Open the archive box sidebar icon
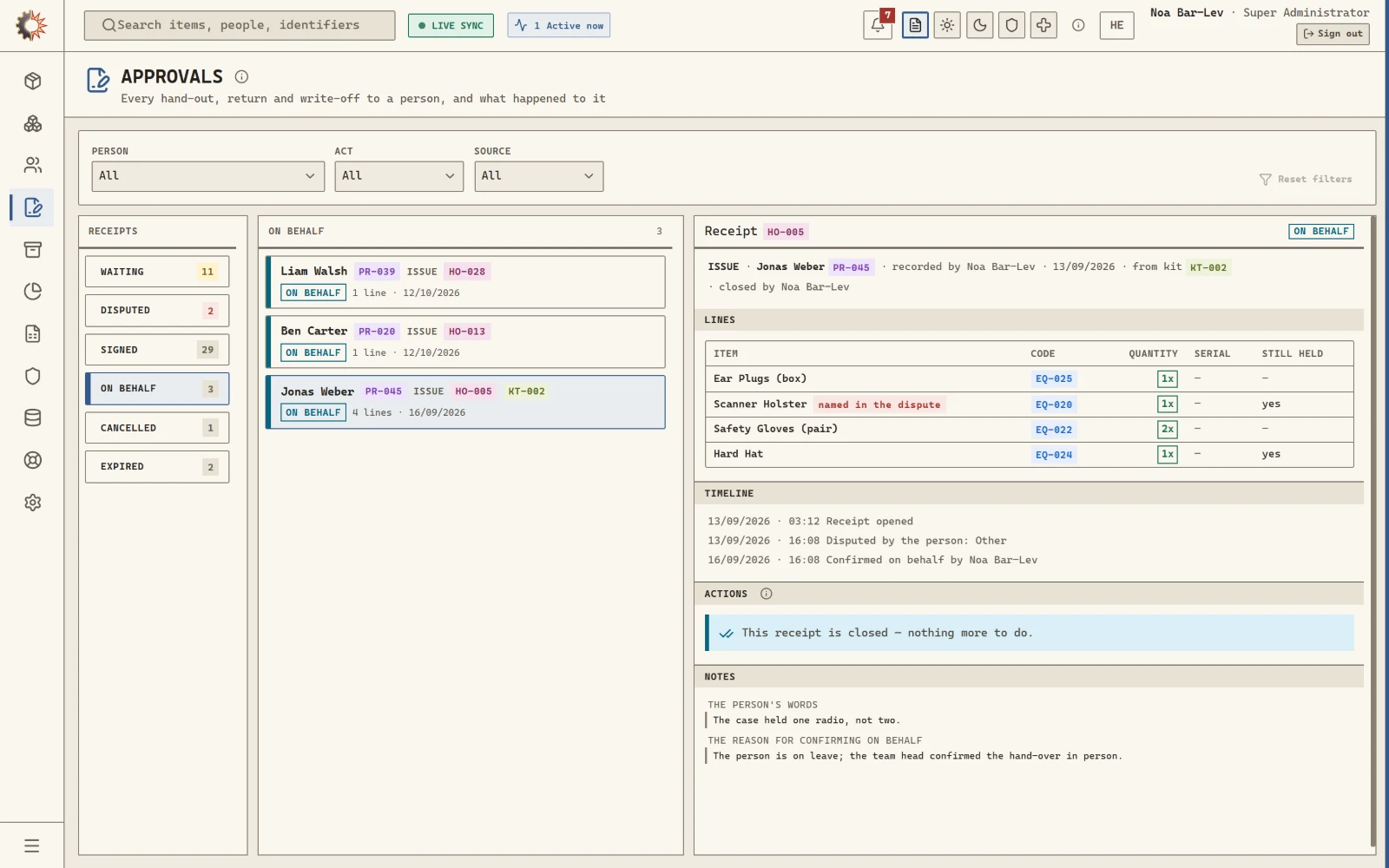Viewport: 1389px width, 868px height. tap(33, 250)
